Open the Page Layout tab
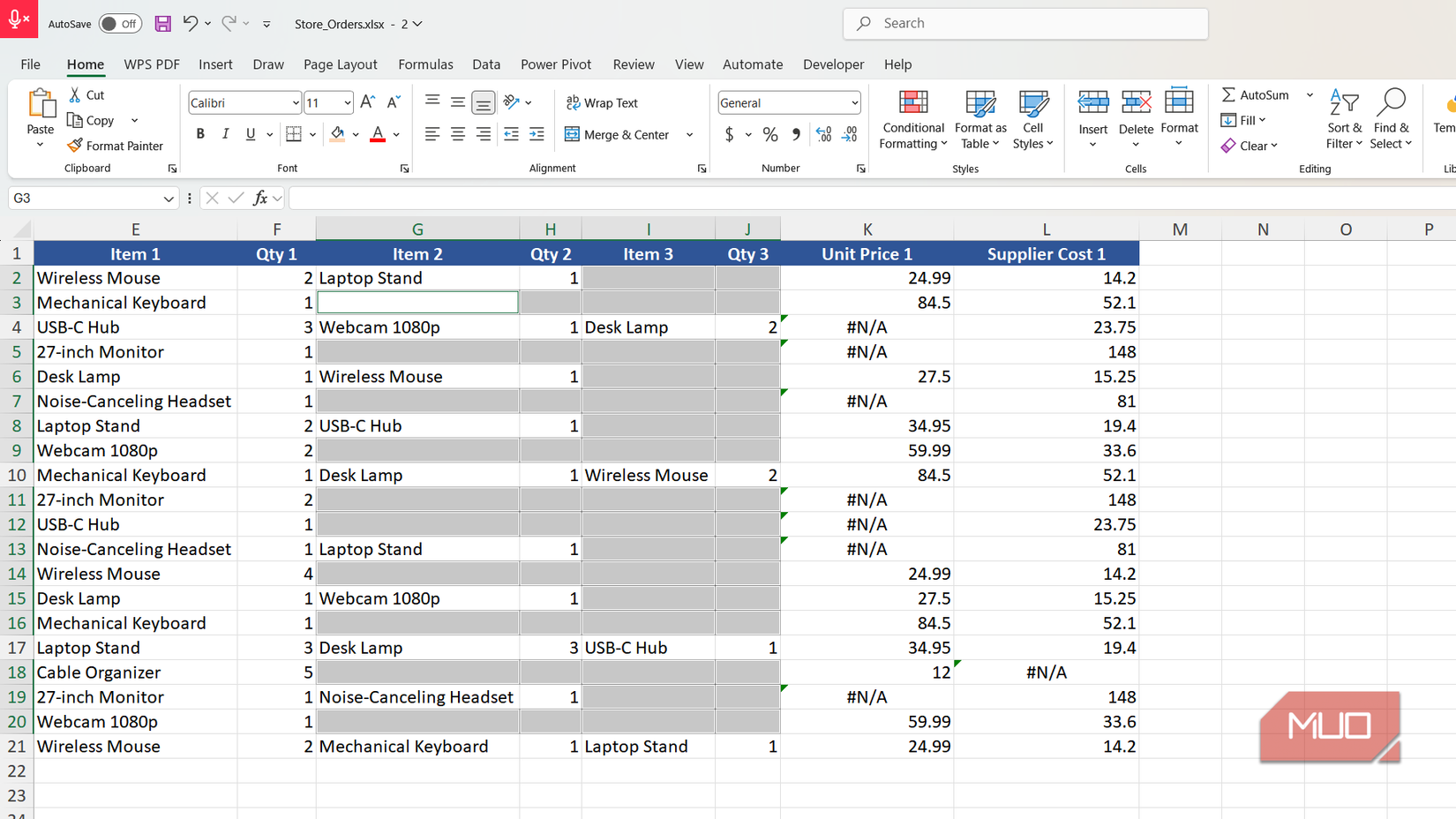Viewport: 1456px width, 819px height. [x=340, y=64]
